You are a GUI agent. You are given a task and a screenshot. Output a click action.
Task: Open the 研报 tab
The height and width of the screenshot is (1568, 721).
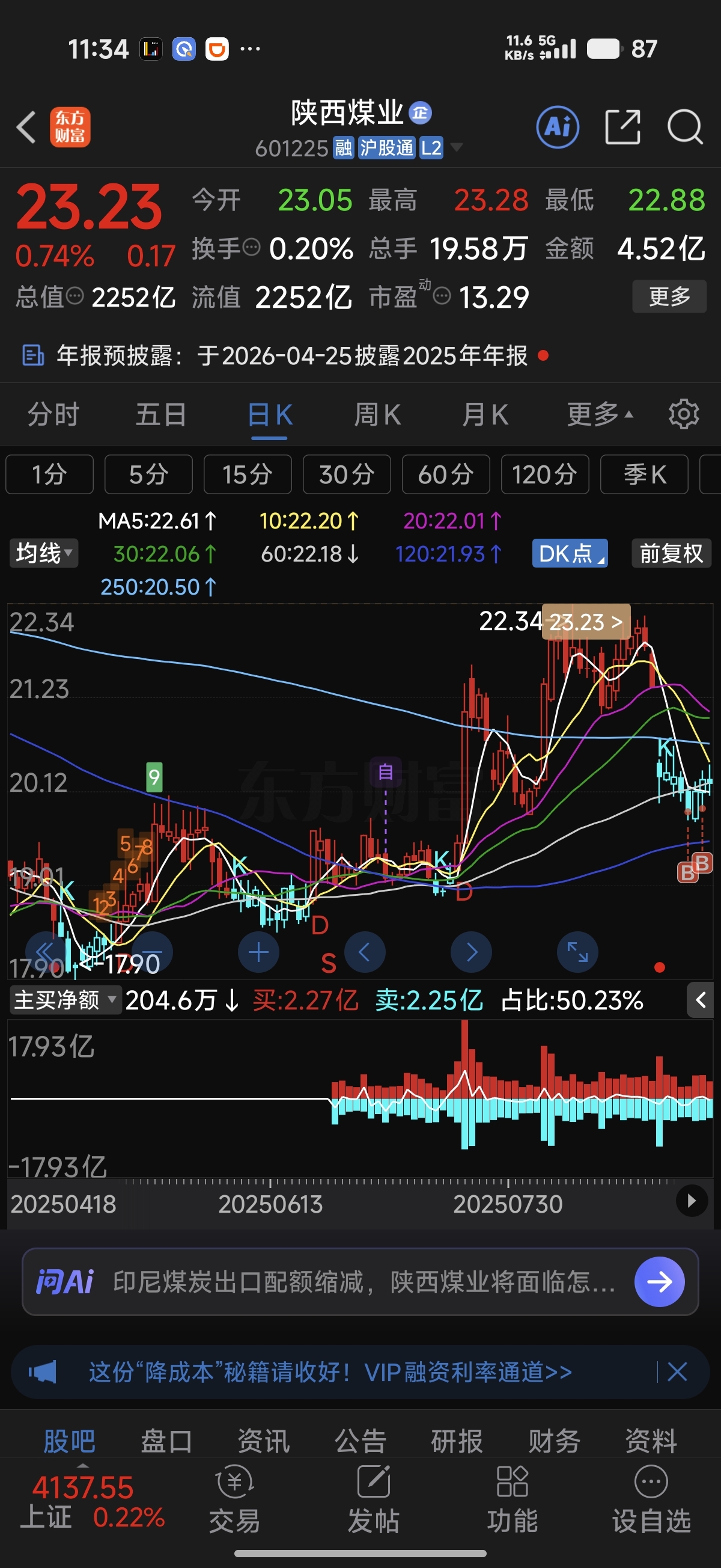[457, 1441]
